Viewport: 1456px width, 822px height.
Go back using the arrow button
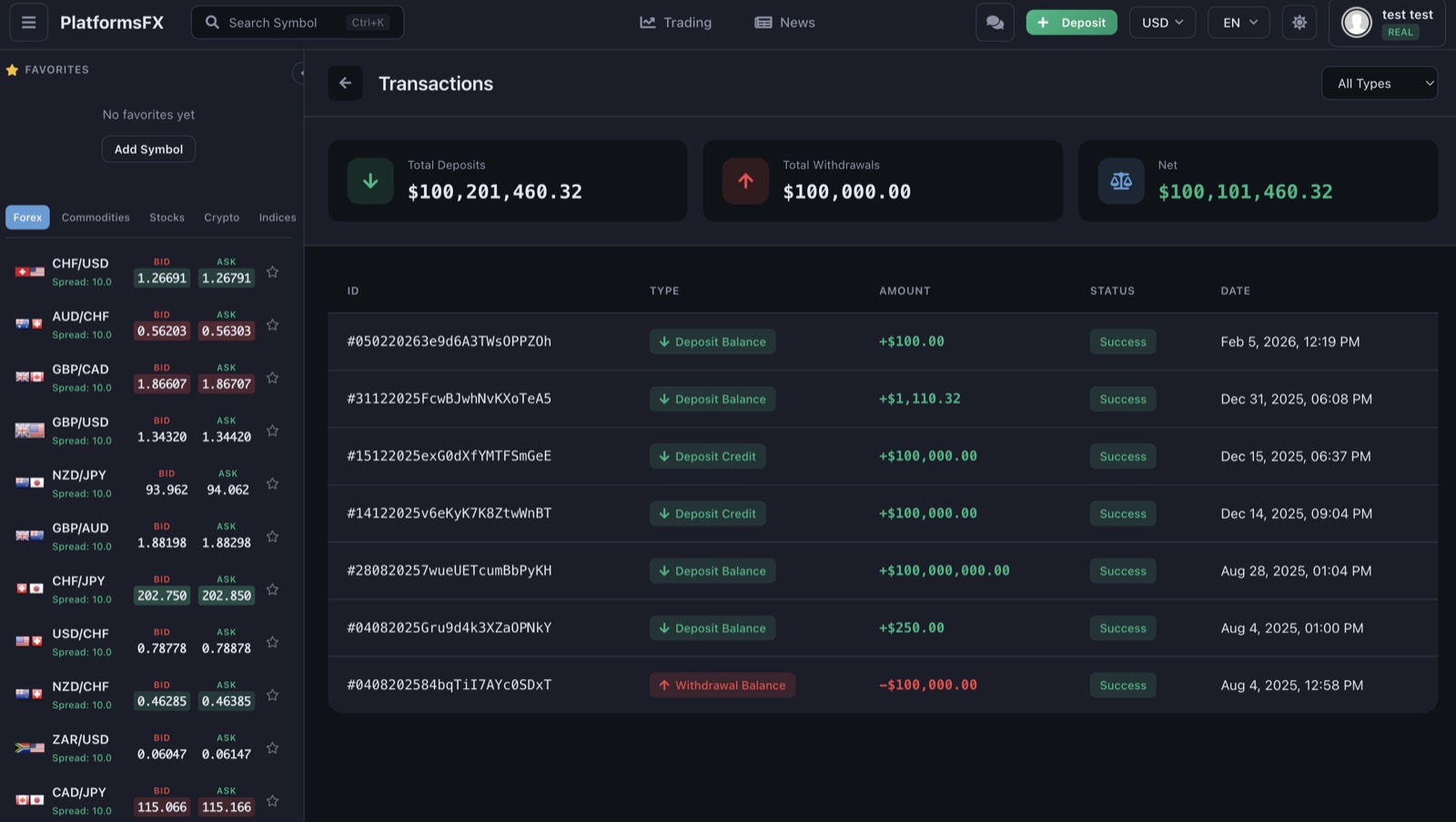(x=345, y=83)
